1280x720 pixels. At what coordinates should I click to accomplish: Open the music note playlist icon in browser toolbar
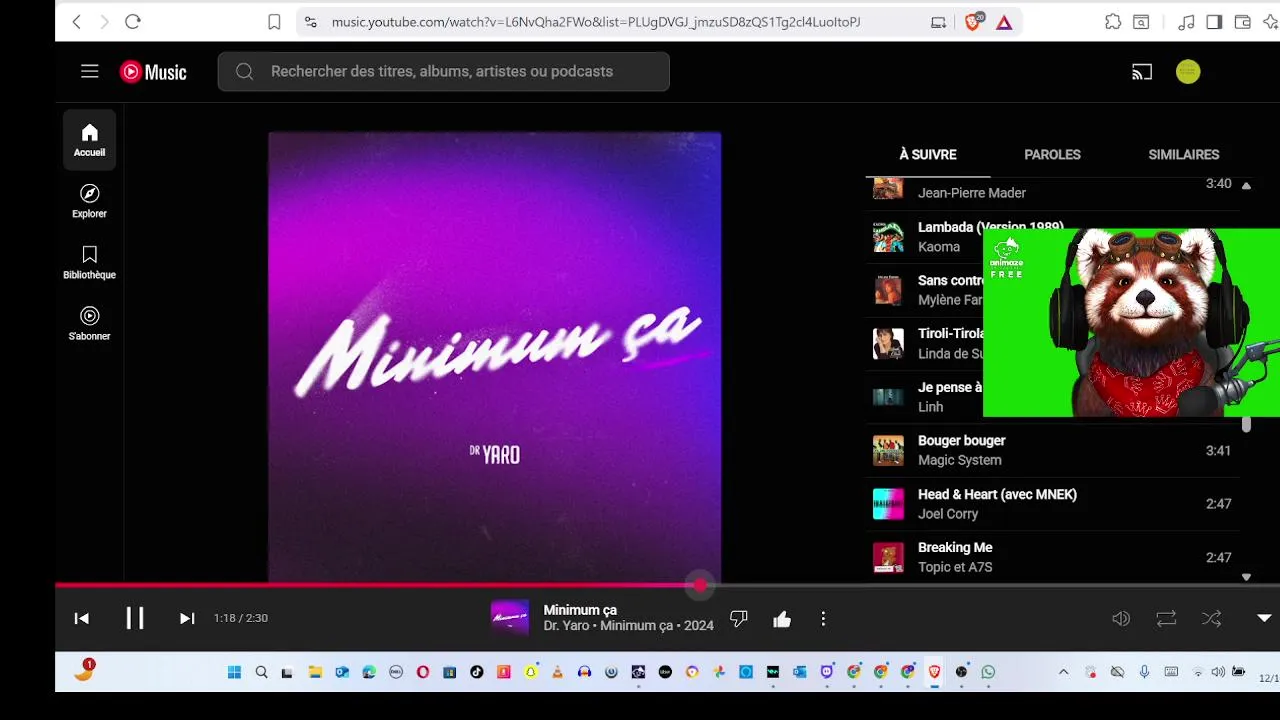click(x=1186, y=22)
